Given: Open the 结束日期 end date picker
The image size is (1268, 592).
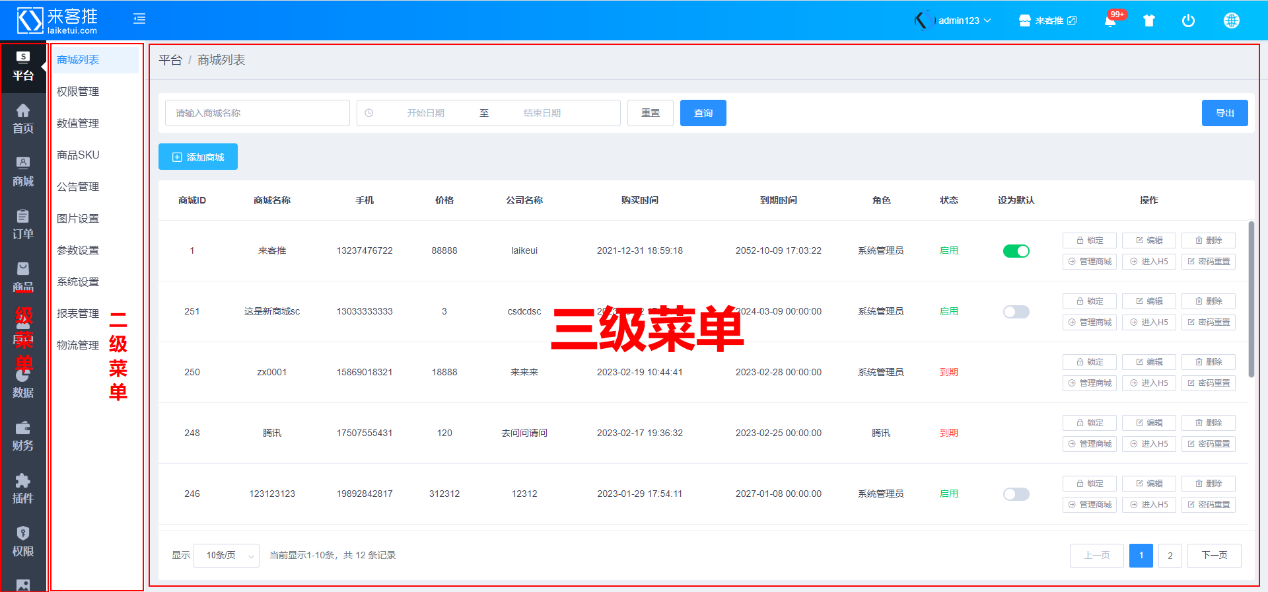Looking at the screenshot, I should (542, 113).
